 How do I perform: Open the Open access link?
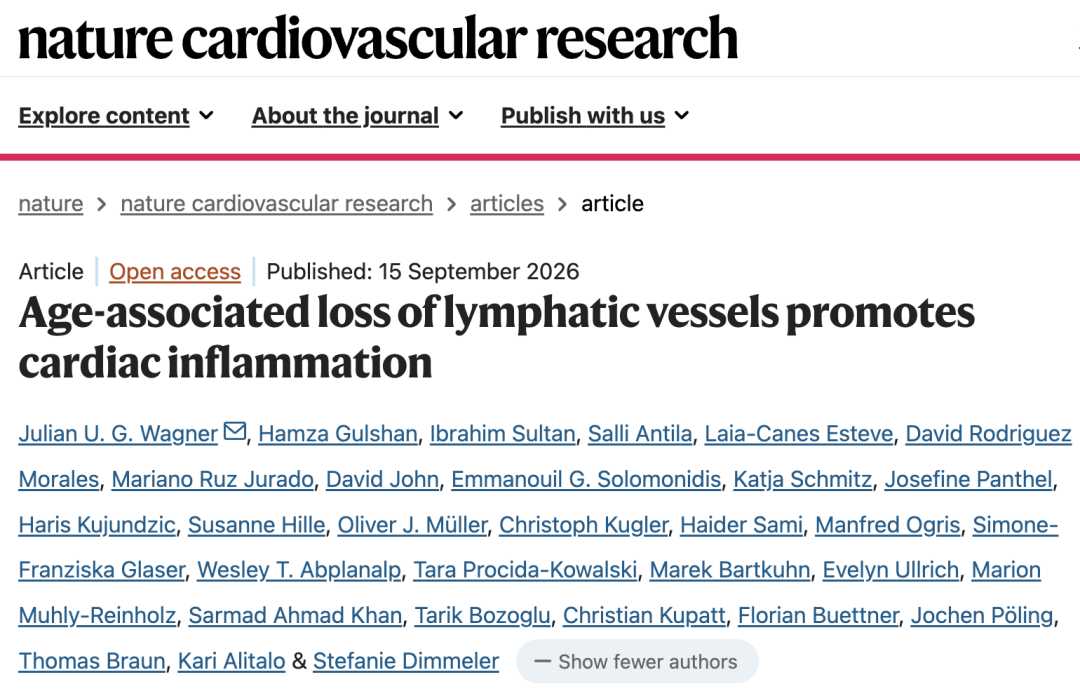(x=175, y=272)
